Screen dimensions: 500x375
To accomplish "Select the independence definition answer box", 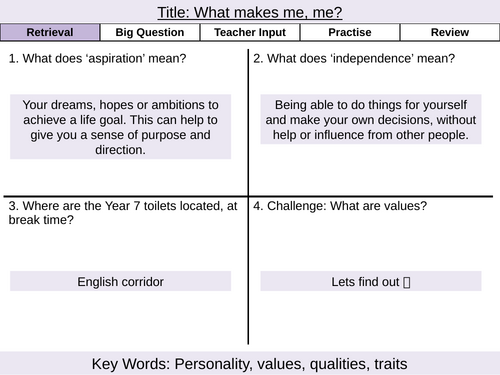I will coord(371,119).
